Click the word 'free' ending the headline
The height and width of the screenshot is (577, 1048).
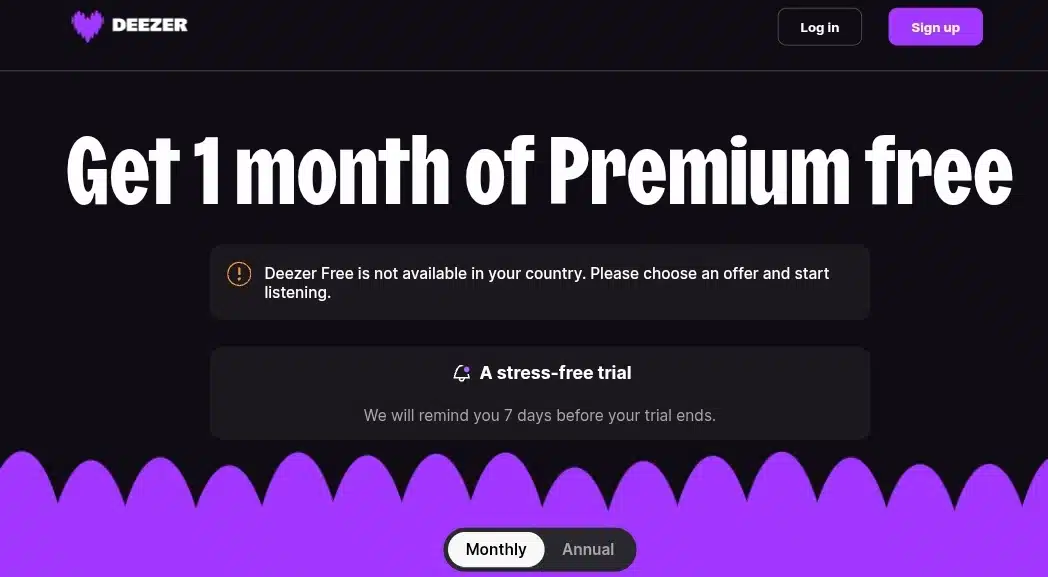938,170
